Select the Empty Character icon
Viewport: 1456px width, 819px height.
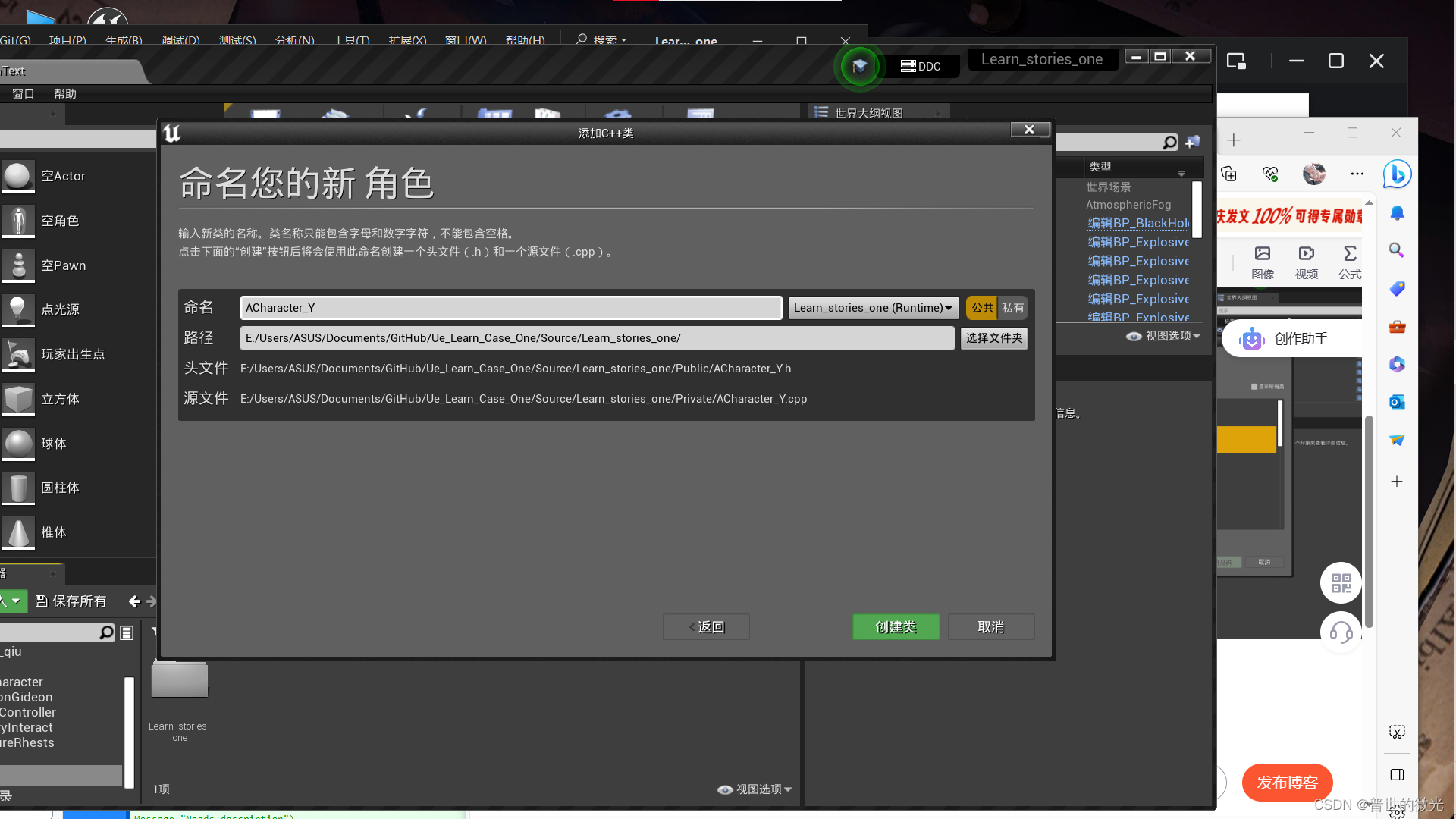click(18, 221)
